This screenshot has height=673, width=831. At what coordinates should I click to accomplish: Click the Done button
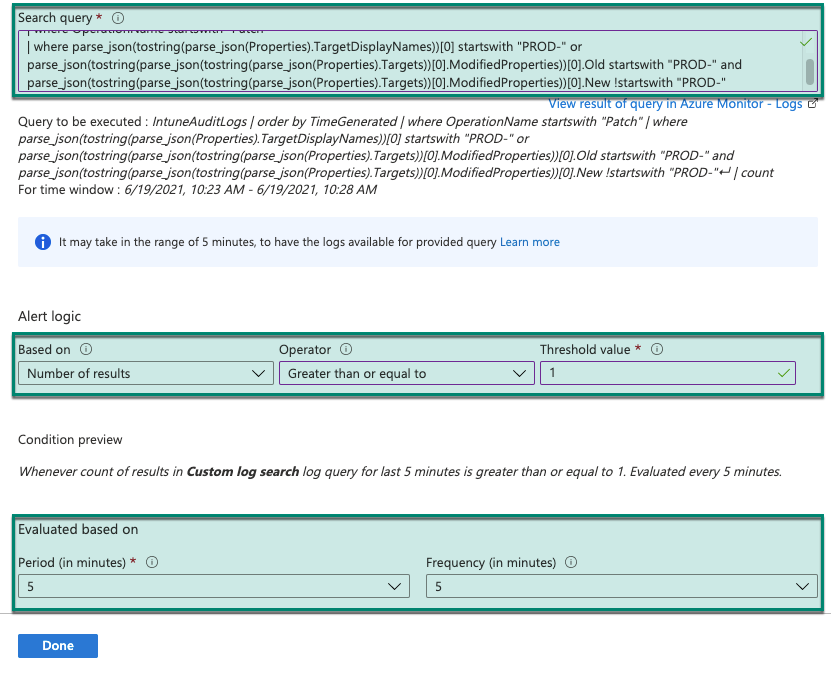pyautogui.click(x=58, y=645)
